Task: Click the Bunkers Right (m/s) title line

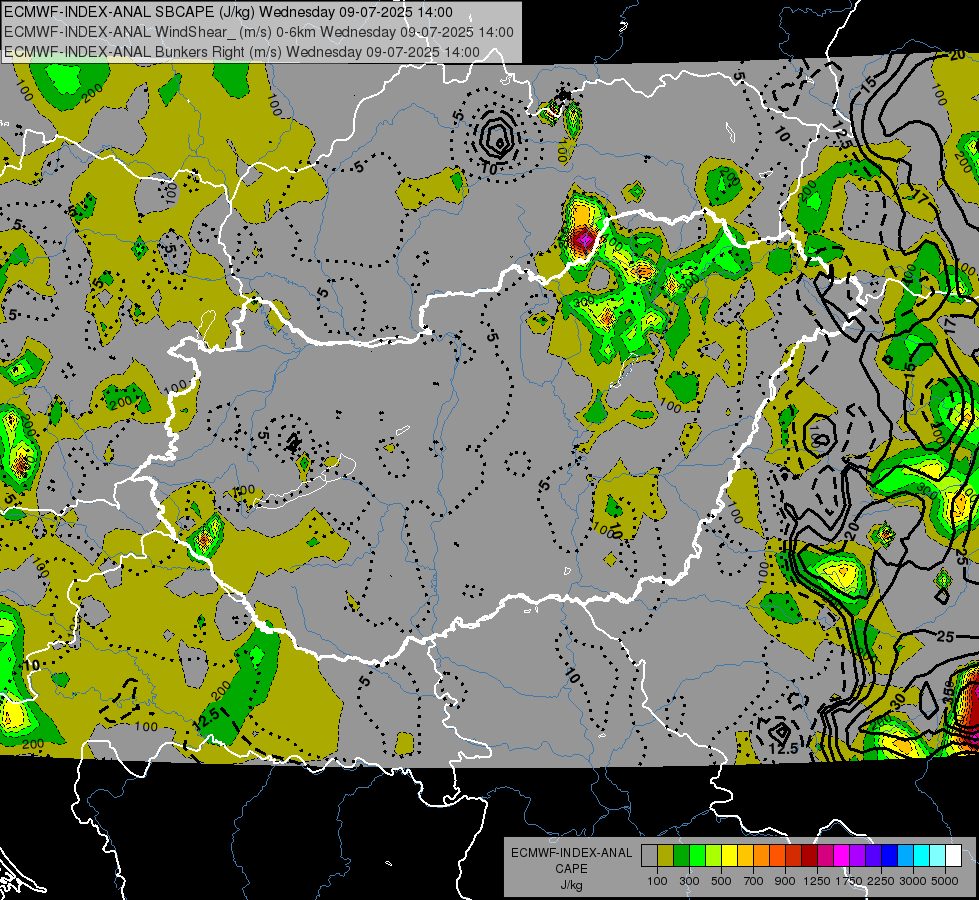Action: click(242, 52)
